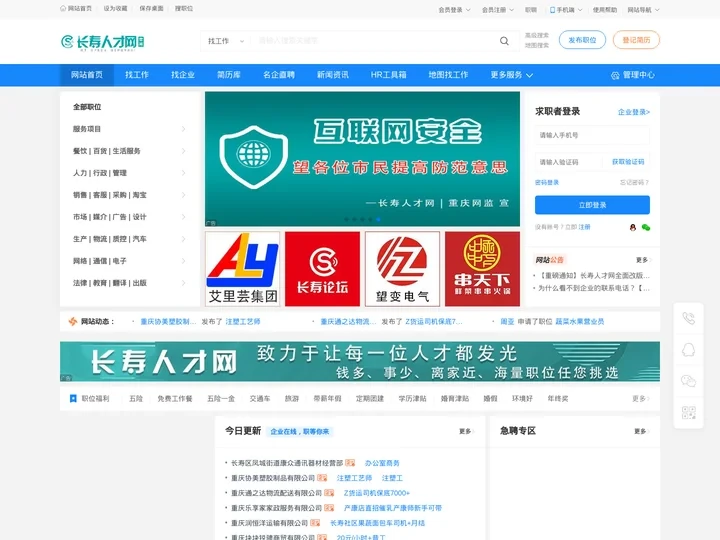Click the 高级搜索 link
The image size is (720, 540).
(537, 35)
